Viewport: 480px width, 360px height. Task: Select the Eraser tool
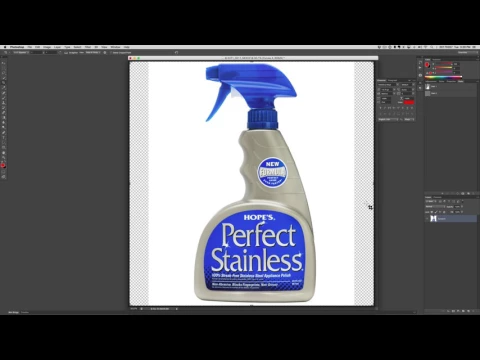point(4,113)
